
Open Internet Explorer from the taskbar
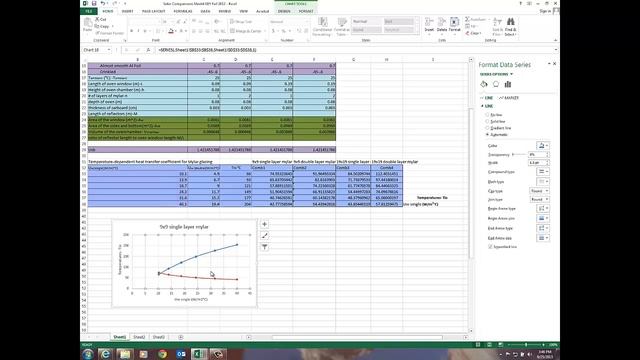(105, 354)
